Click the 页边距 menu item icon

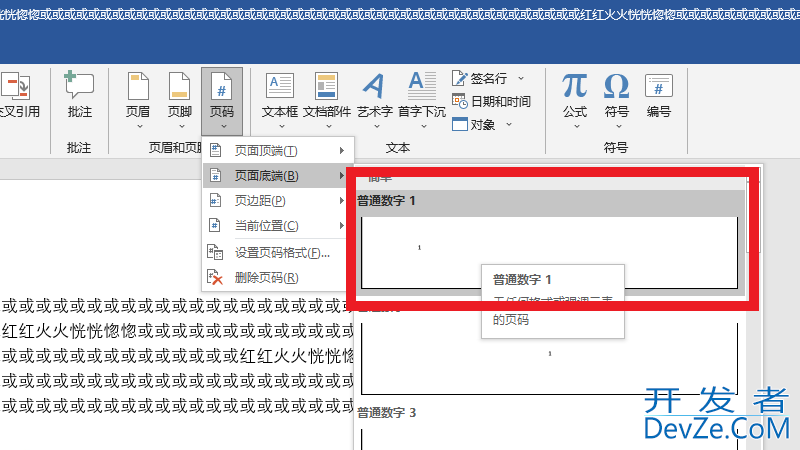[215, 201]
